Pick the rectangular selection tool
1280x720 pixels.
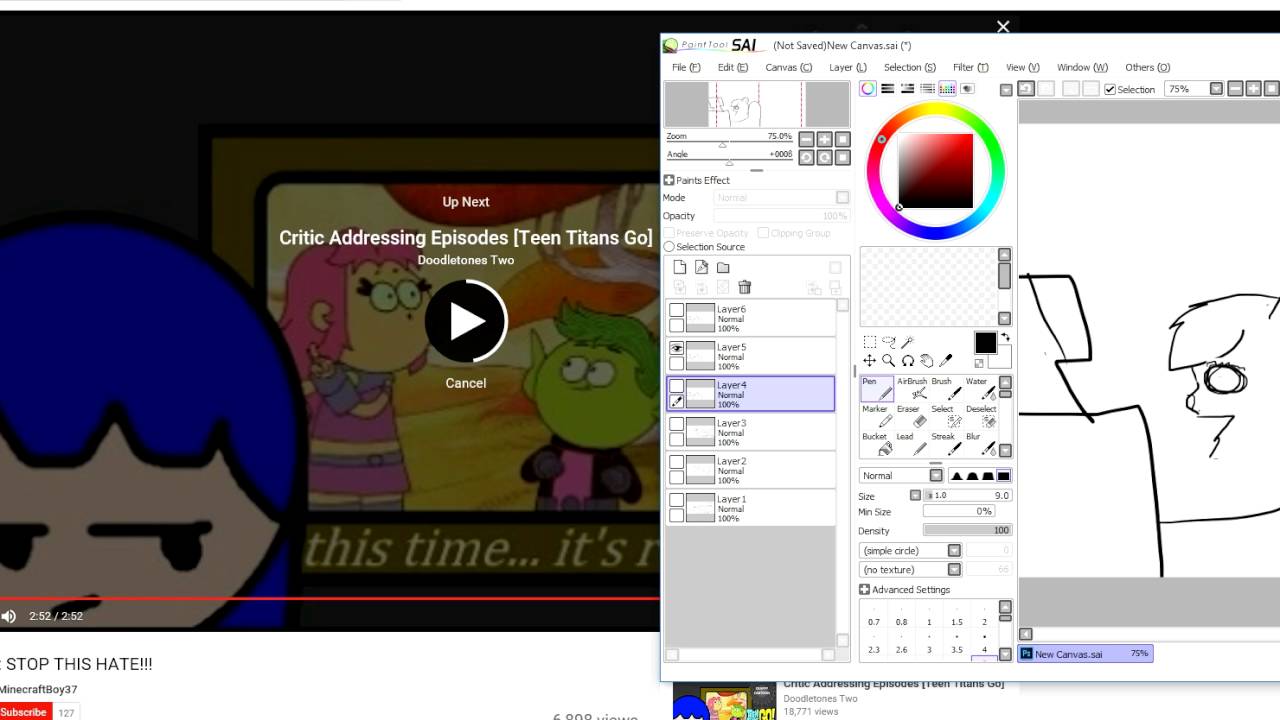click(869, 342)
